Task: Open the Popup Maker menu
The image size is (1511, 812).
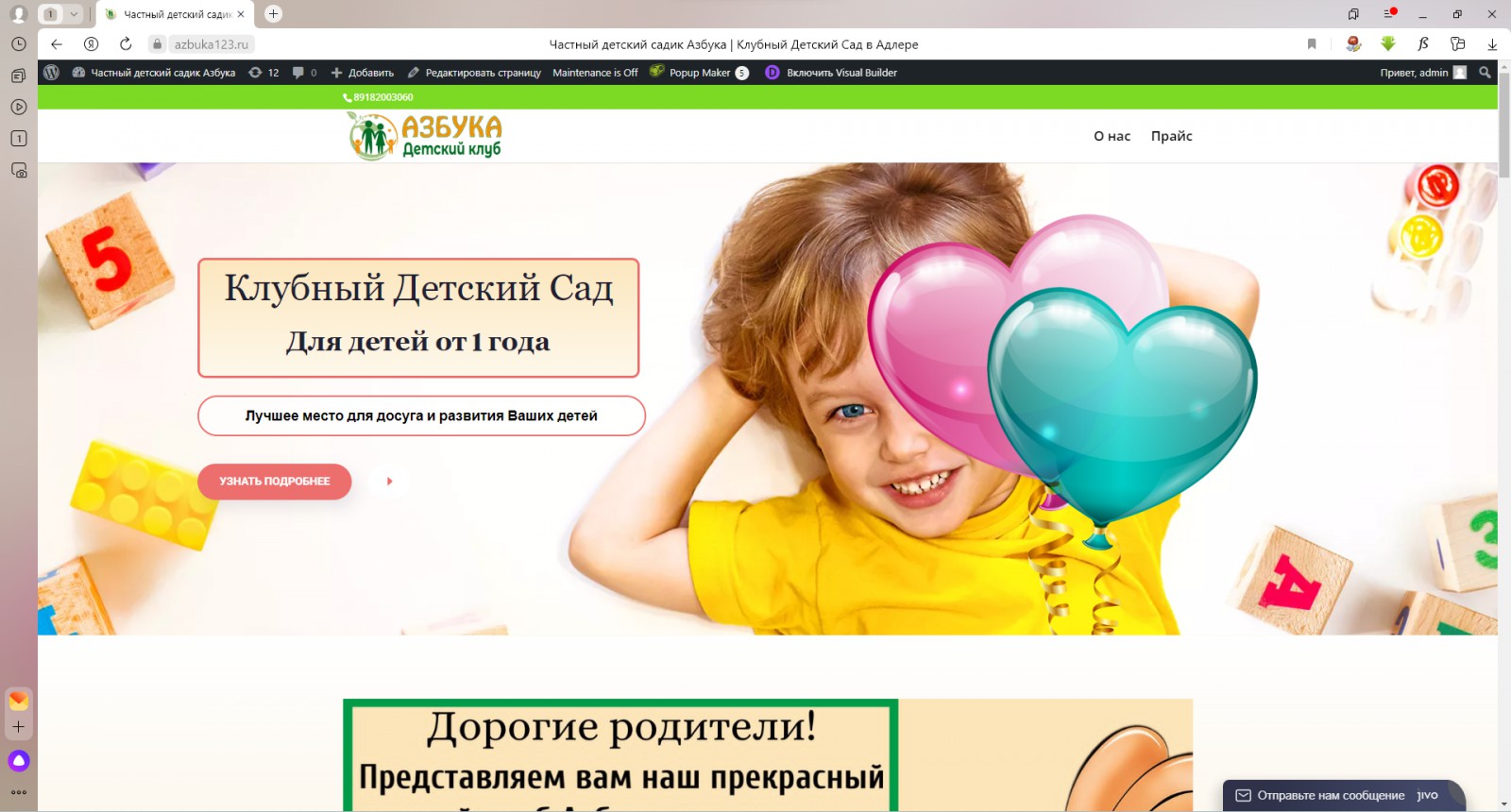Action: point(699,73)
